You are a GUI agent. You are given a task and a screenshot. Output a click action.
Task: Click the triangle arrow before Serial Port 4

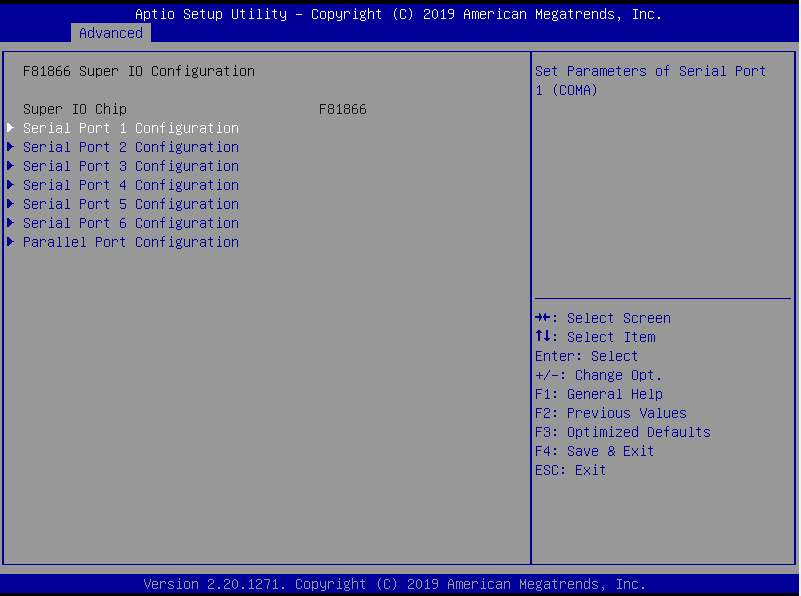[11, 185]
